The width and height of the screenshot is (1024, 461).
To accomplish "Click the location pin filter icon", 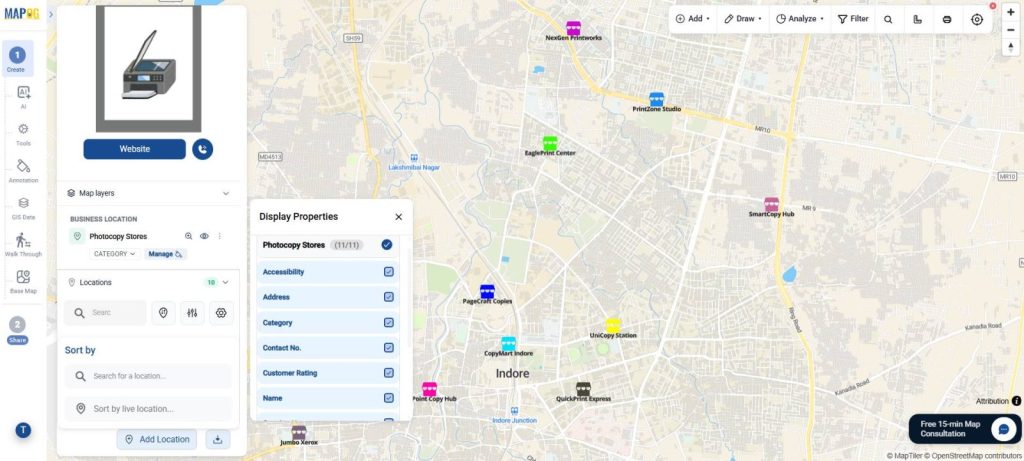I will tap(163, 313).
